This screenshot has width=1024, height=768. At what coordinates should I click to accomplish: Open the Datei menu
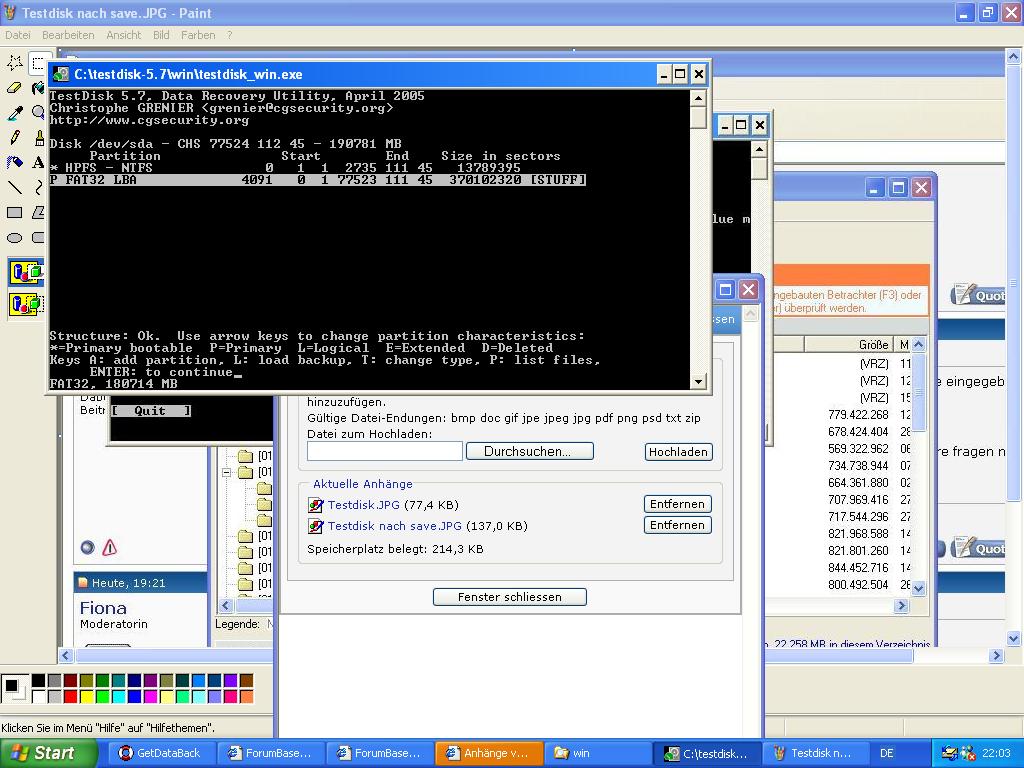(18, 35)
